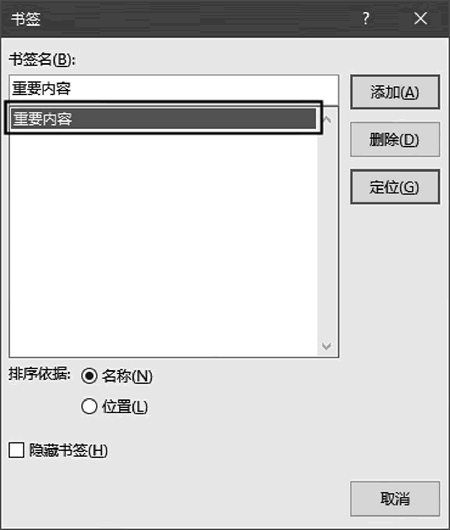
Task: Select 位置(L) sort radio button
Action: [x=89, y=406]
